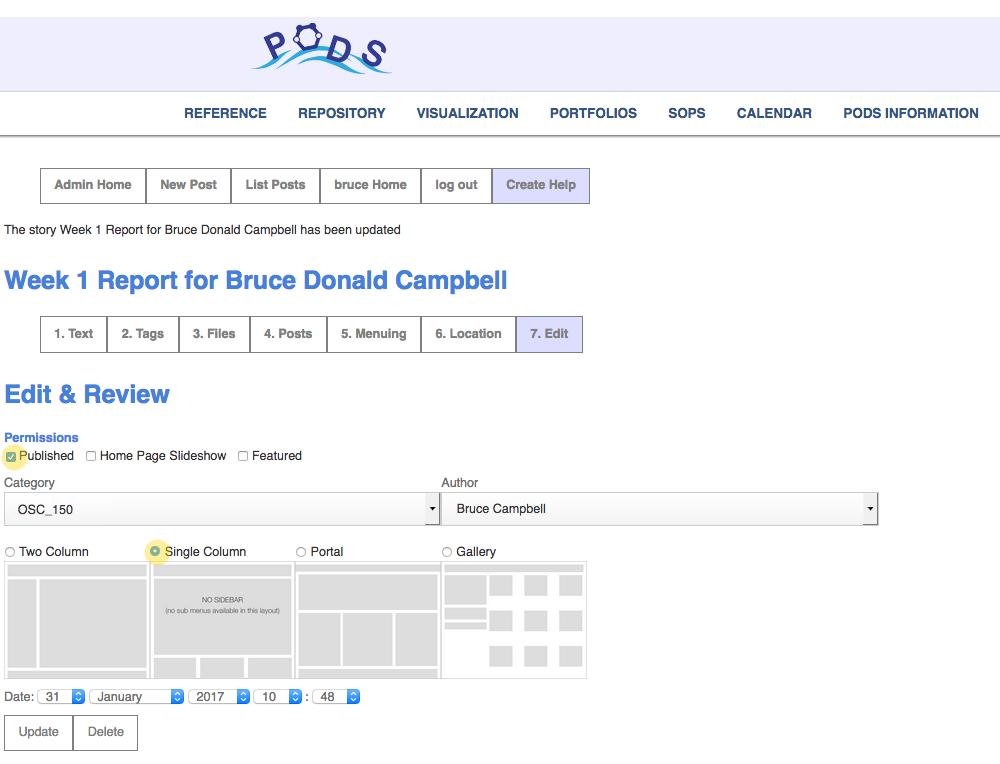Enable Home Page Slideshow checkbox

(x=91, y=456)
